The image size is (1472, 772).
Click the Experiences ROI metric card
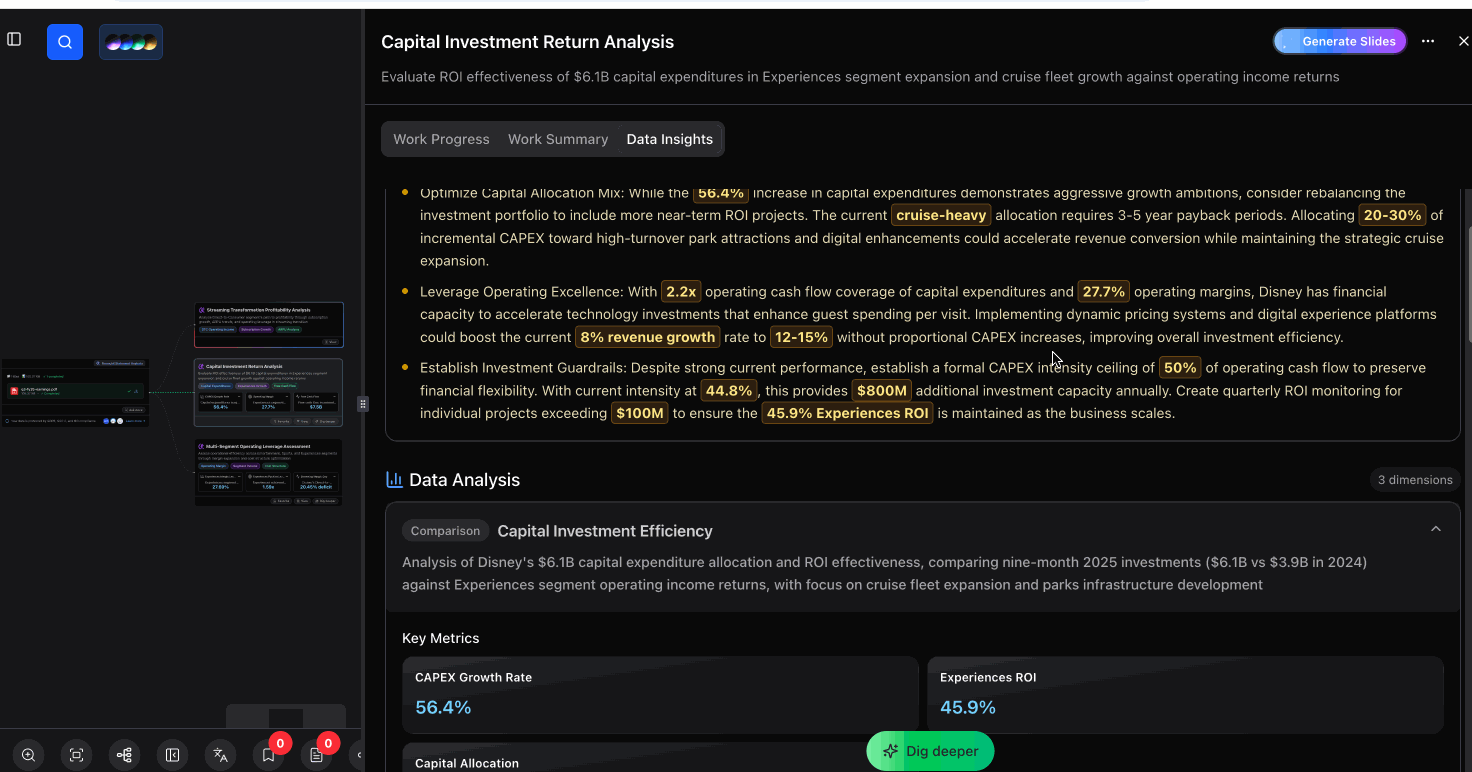[x=1185, y=694]
